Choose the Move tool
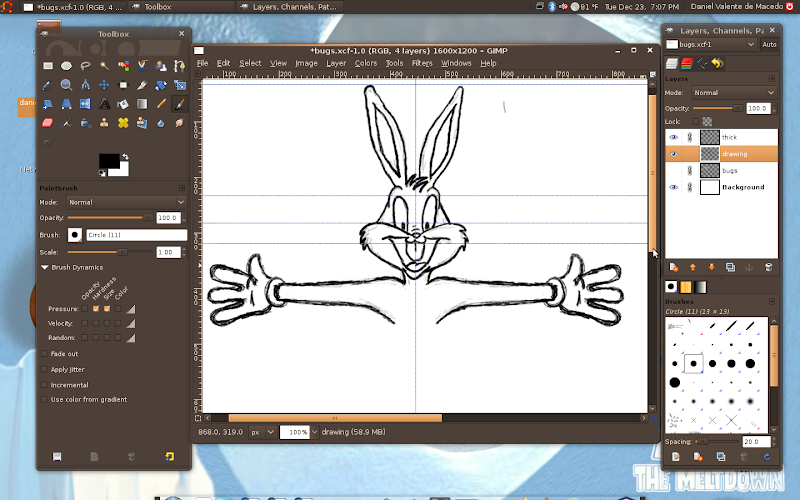The image size is (800, 500). click(104, 85)
